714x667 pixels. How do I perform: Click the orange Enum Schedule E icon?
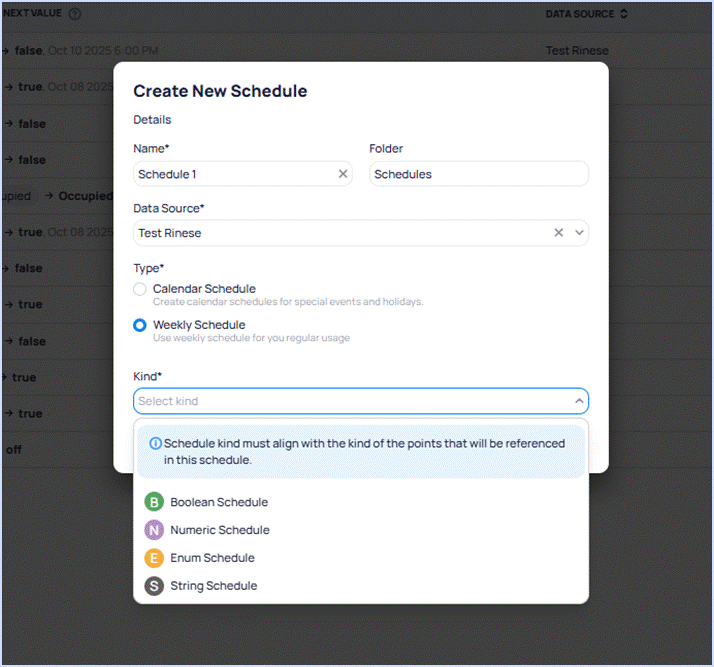[154, 558]
